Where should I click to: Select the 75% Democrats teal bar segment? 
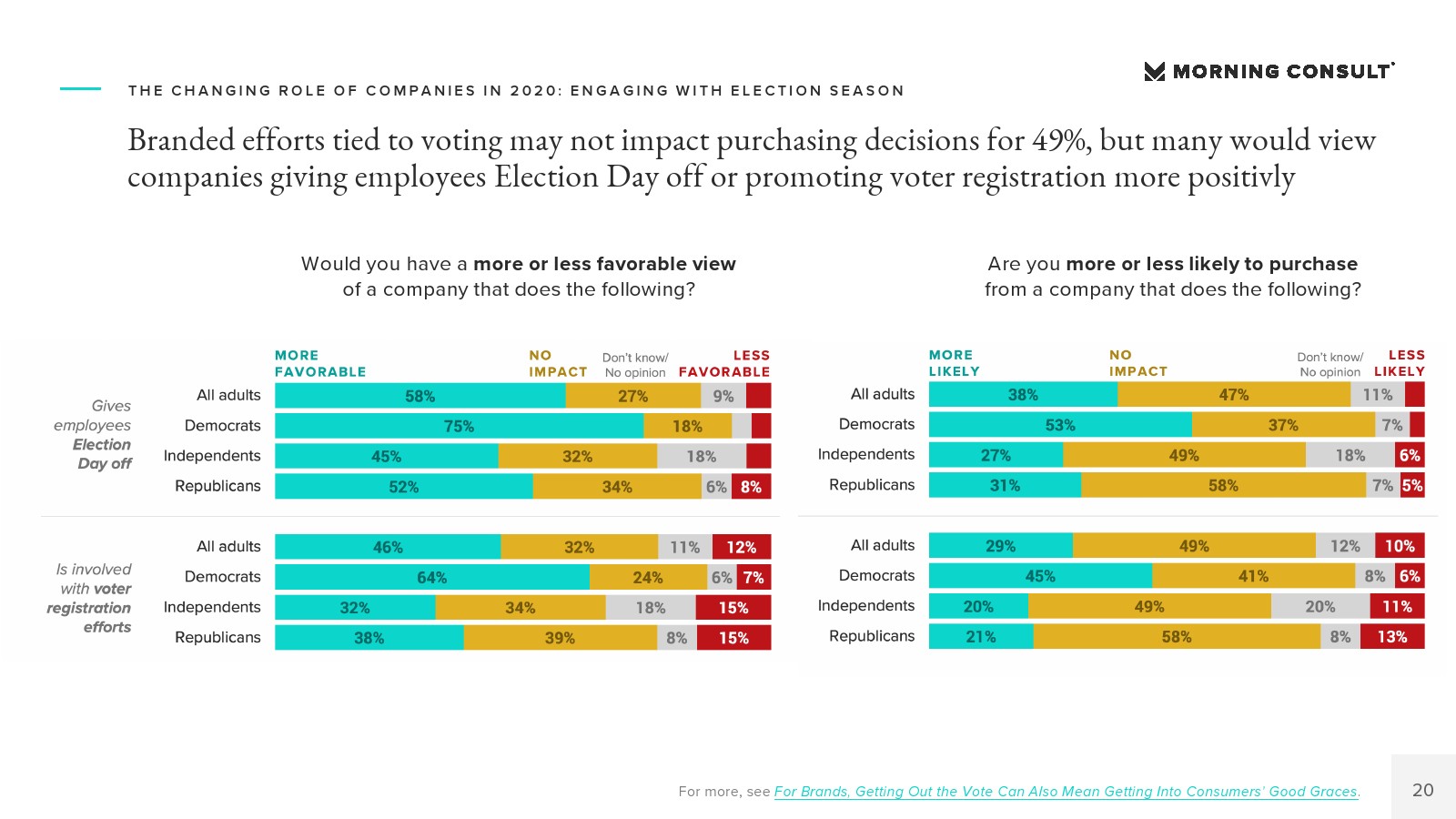point(459,426)
